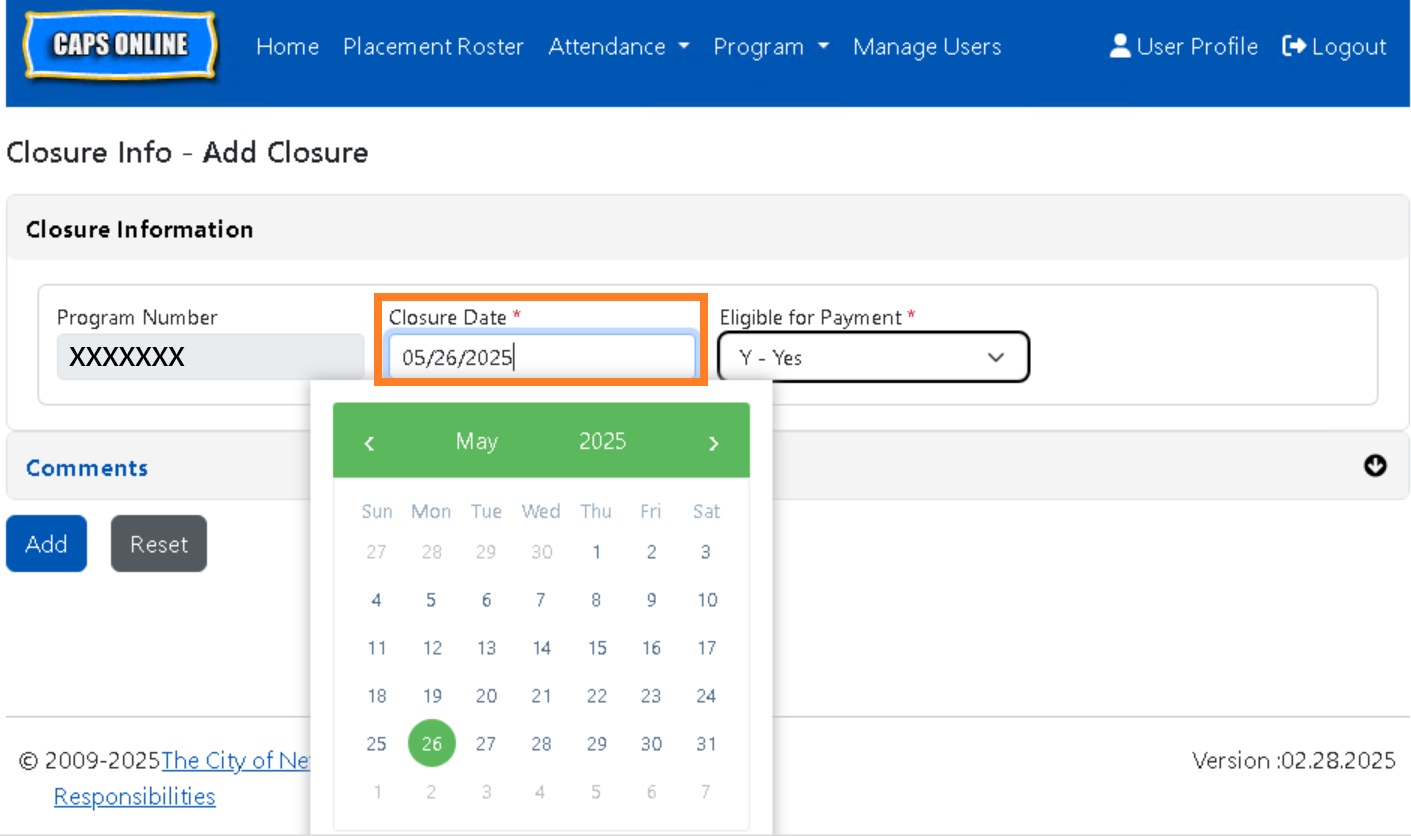Navigate to Home page
Image resolution: width=1411 pixels, height=836 pixels.
click(287, 46)
